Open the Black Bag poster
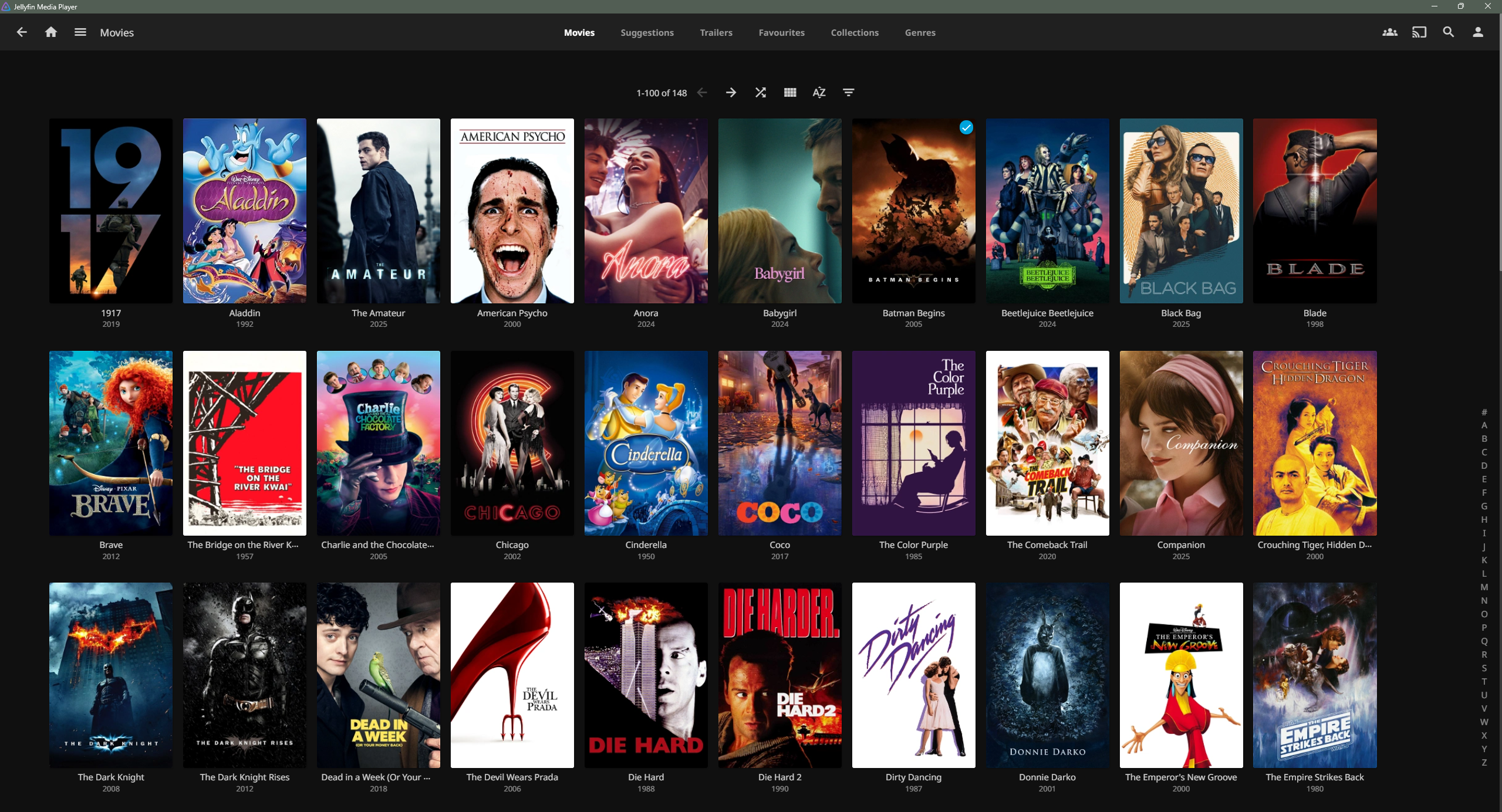 coord(1181,211)
